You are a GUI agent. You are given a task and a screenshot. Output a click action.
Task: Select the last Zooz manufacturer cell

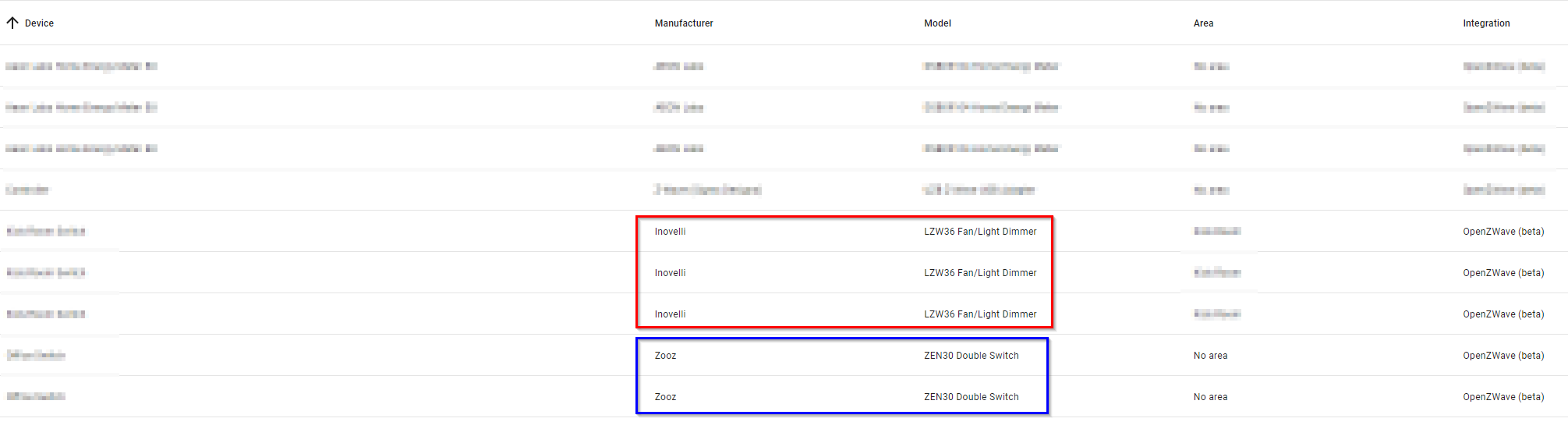[665, 397]
